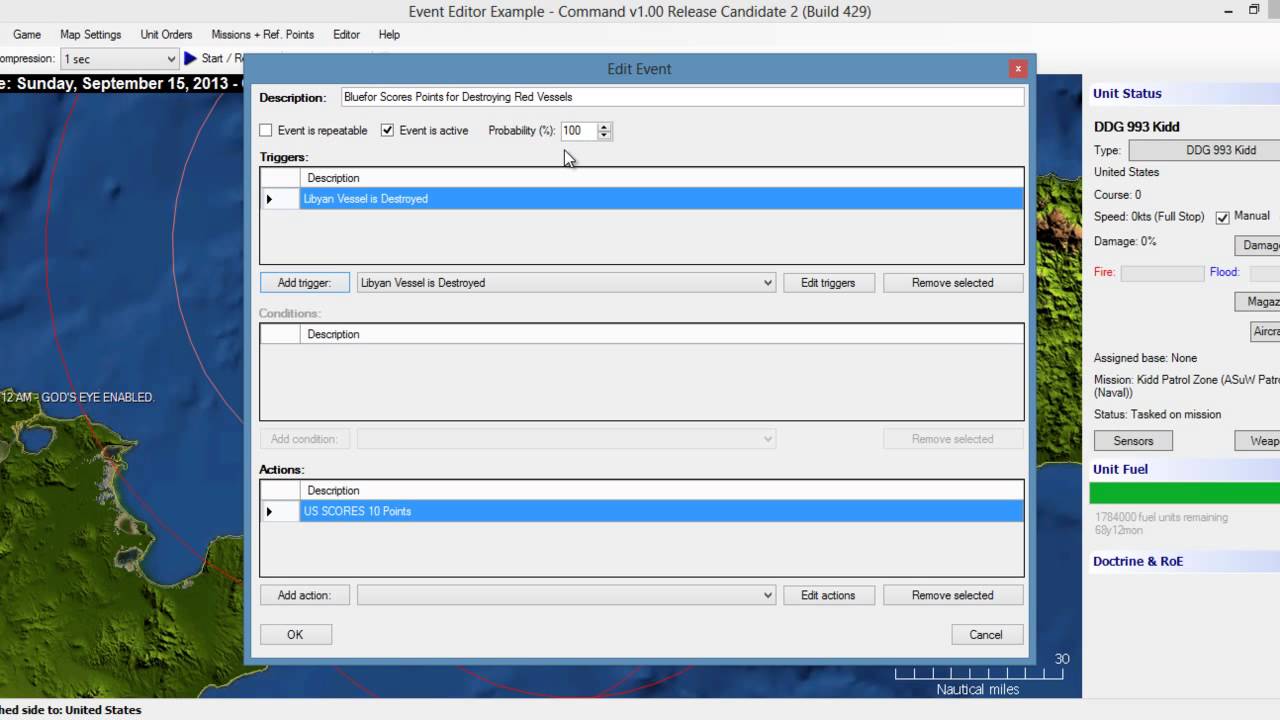Select the Libyan Vessel is Destroyed trigger row
Viewport: 1280px width, 720px height.
pyautogui.click(x=661, y=199)
